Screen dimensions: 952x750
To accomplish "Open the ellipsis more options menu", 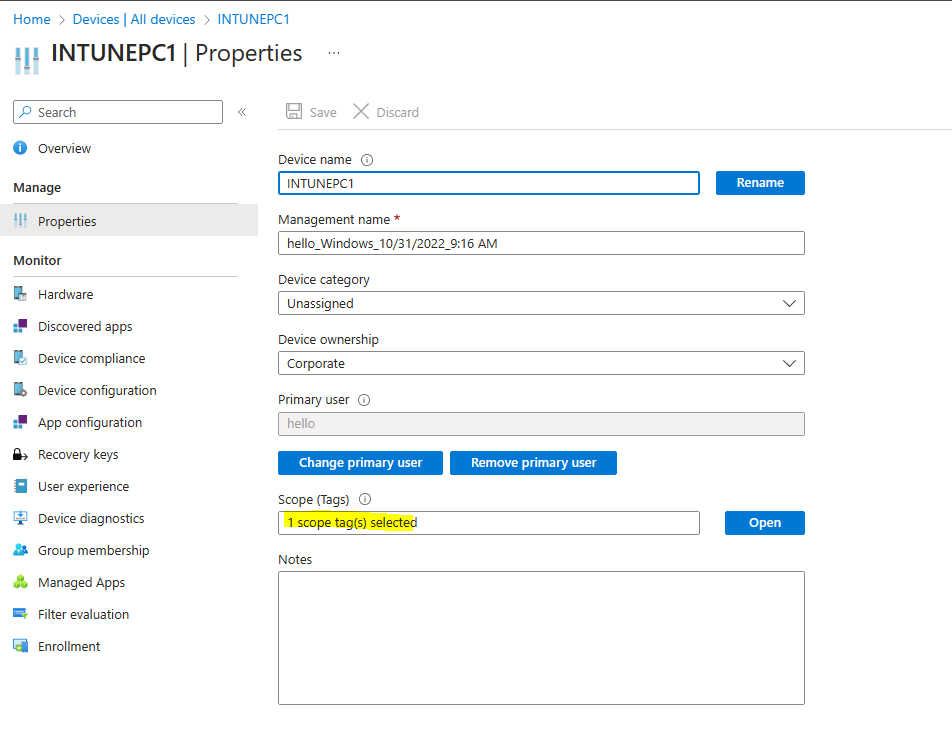I will [334, 53].
